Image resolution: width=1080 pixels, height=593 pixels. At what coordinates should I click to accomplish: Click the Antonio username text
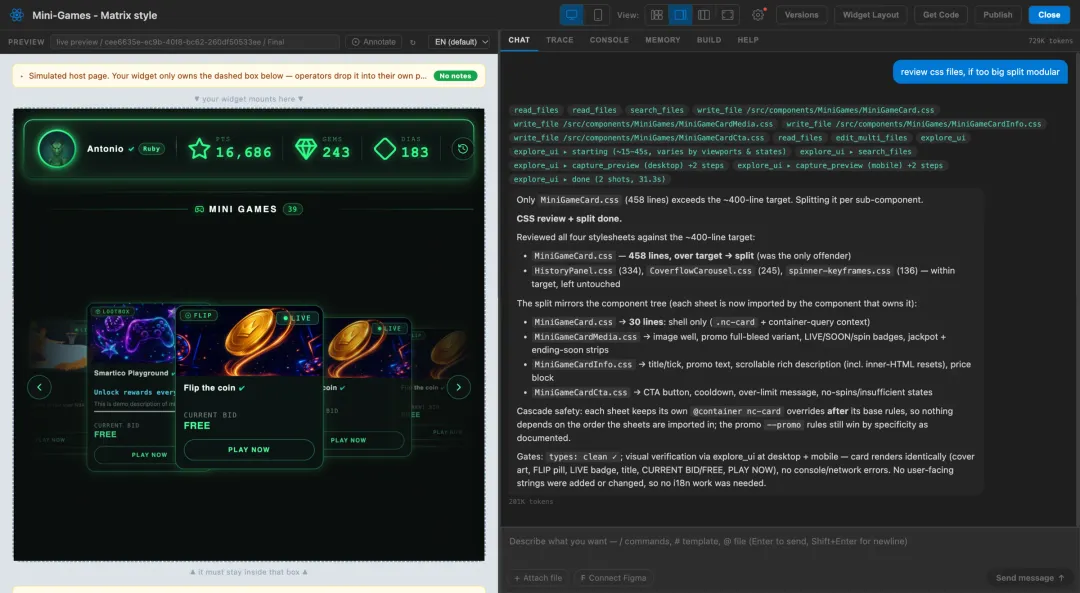click(105, 149)
